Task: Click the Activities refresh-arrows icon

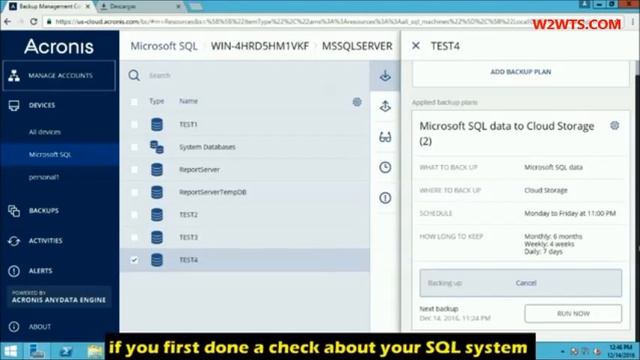Action: pos(14,241)
